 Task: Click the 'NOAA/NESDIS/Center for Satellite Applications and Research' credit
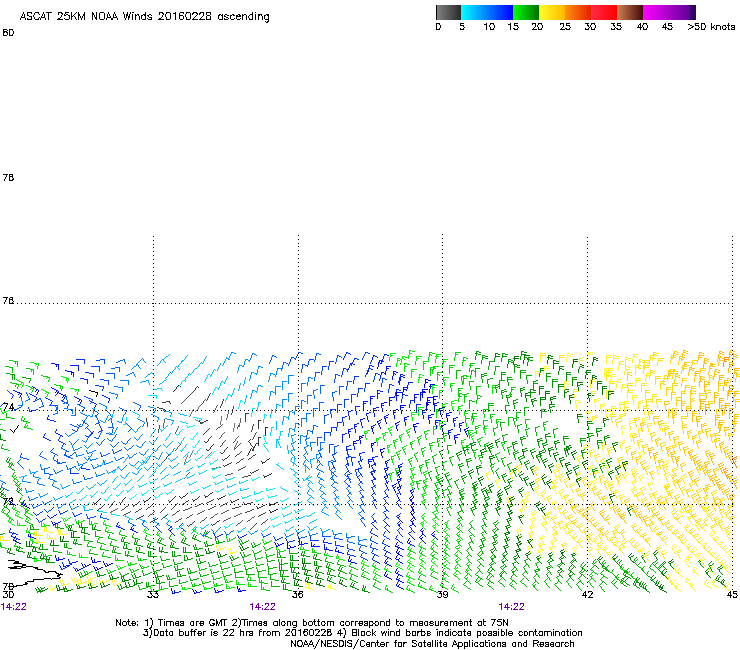tap(432, 644)
